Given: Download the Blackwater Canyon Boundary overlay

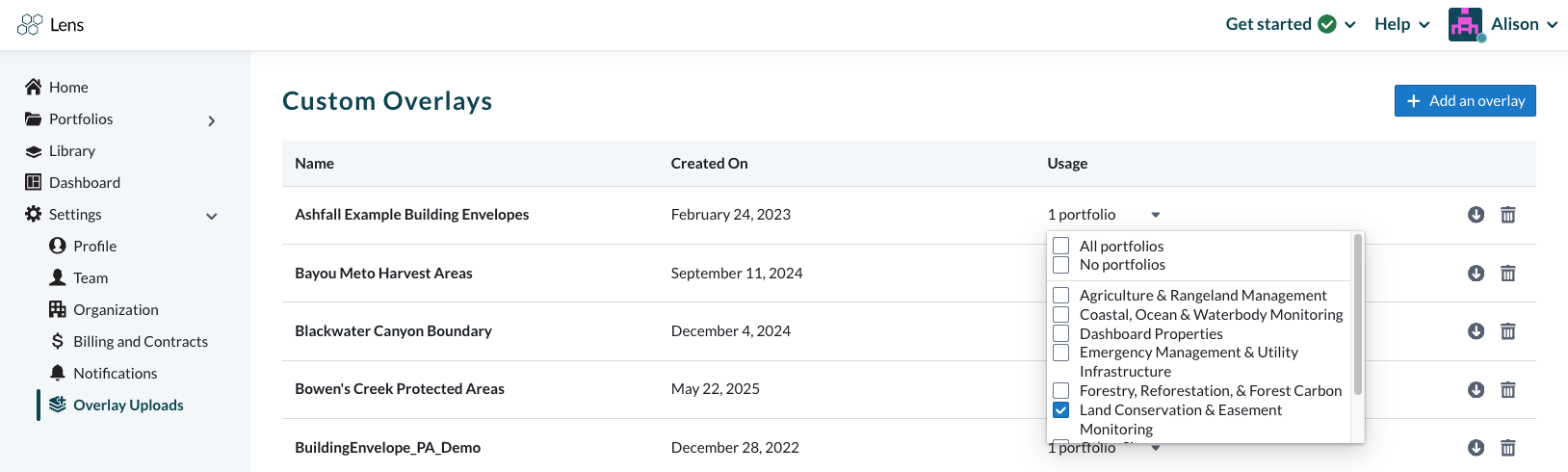Looking at the screenshot, I should (1476, 331).
